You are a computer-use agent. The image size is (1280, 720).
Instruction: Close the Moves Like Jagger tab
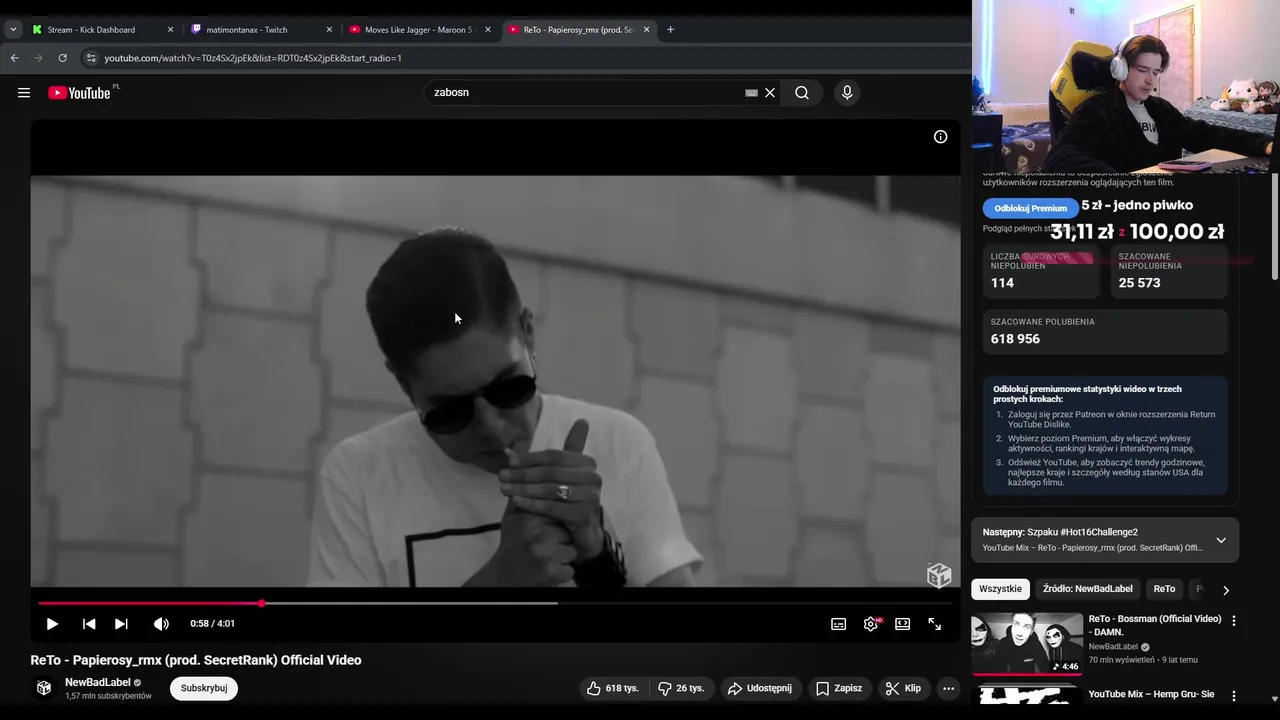488,30
